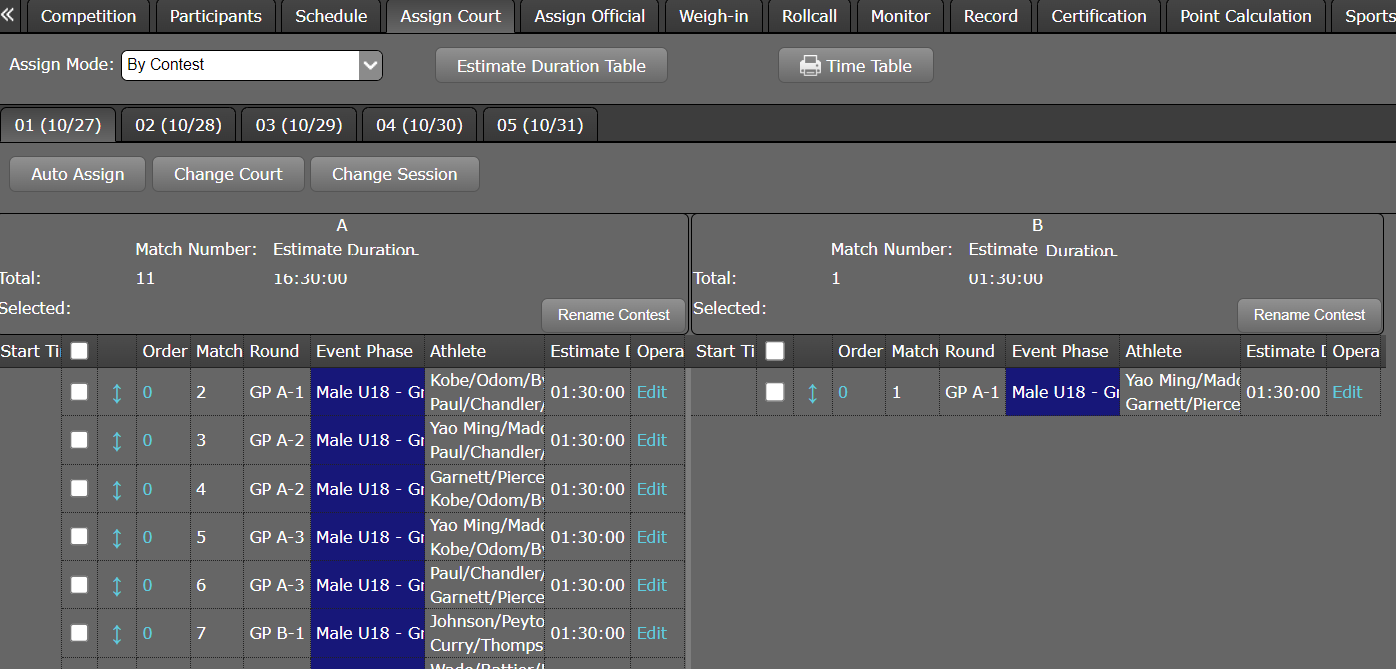Click the reorder arrow icon for match 4

[117, 490]
